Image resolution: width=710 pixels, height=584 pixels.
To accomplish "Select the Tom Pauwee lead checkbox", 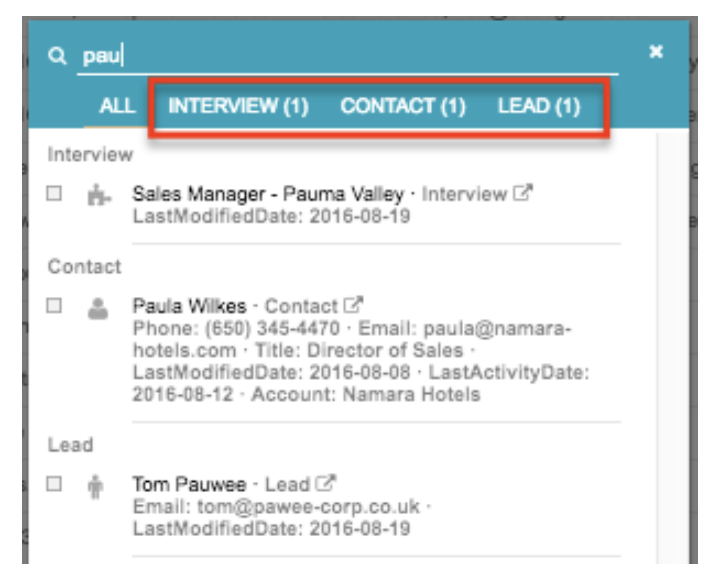I will (54, 484).
